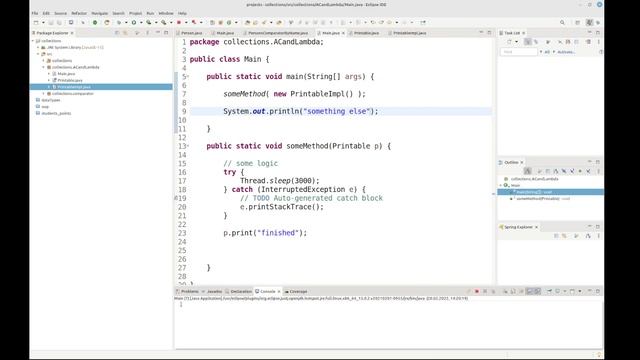Collapse the collections project tree node
The image size is (640, 360).
pos(33,41)
